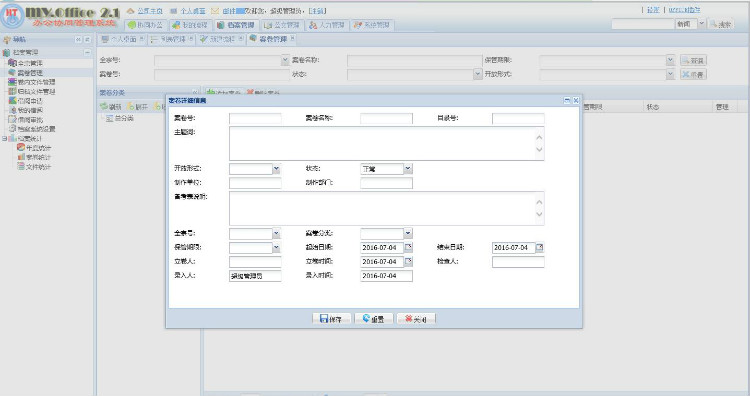Click the 公司主页 home link with house icon
750x396 pixels.
point(145,11)
